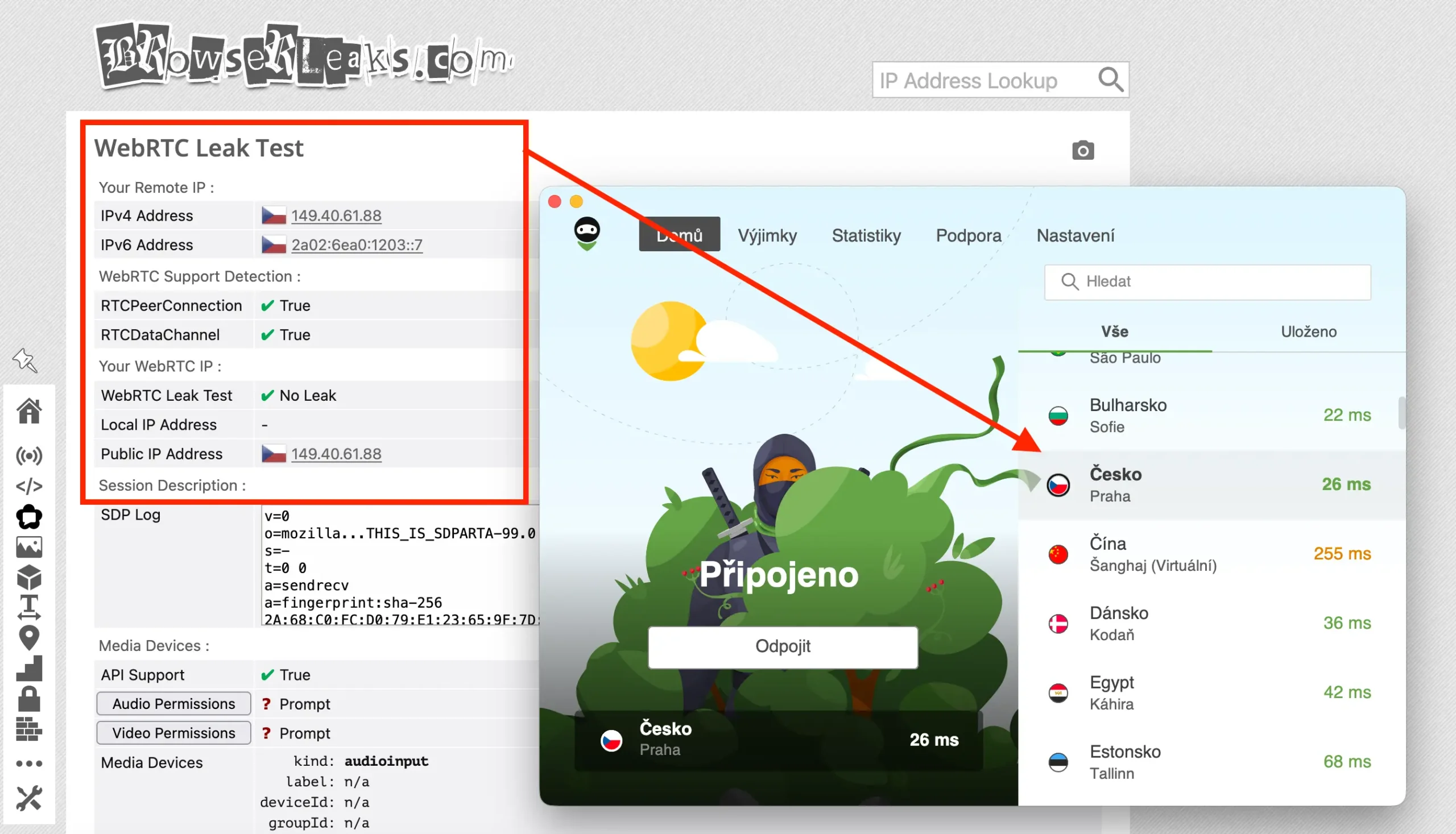Toggle the sidebar pin at the top

click(24, 361)
